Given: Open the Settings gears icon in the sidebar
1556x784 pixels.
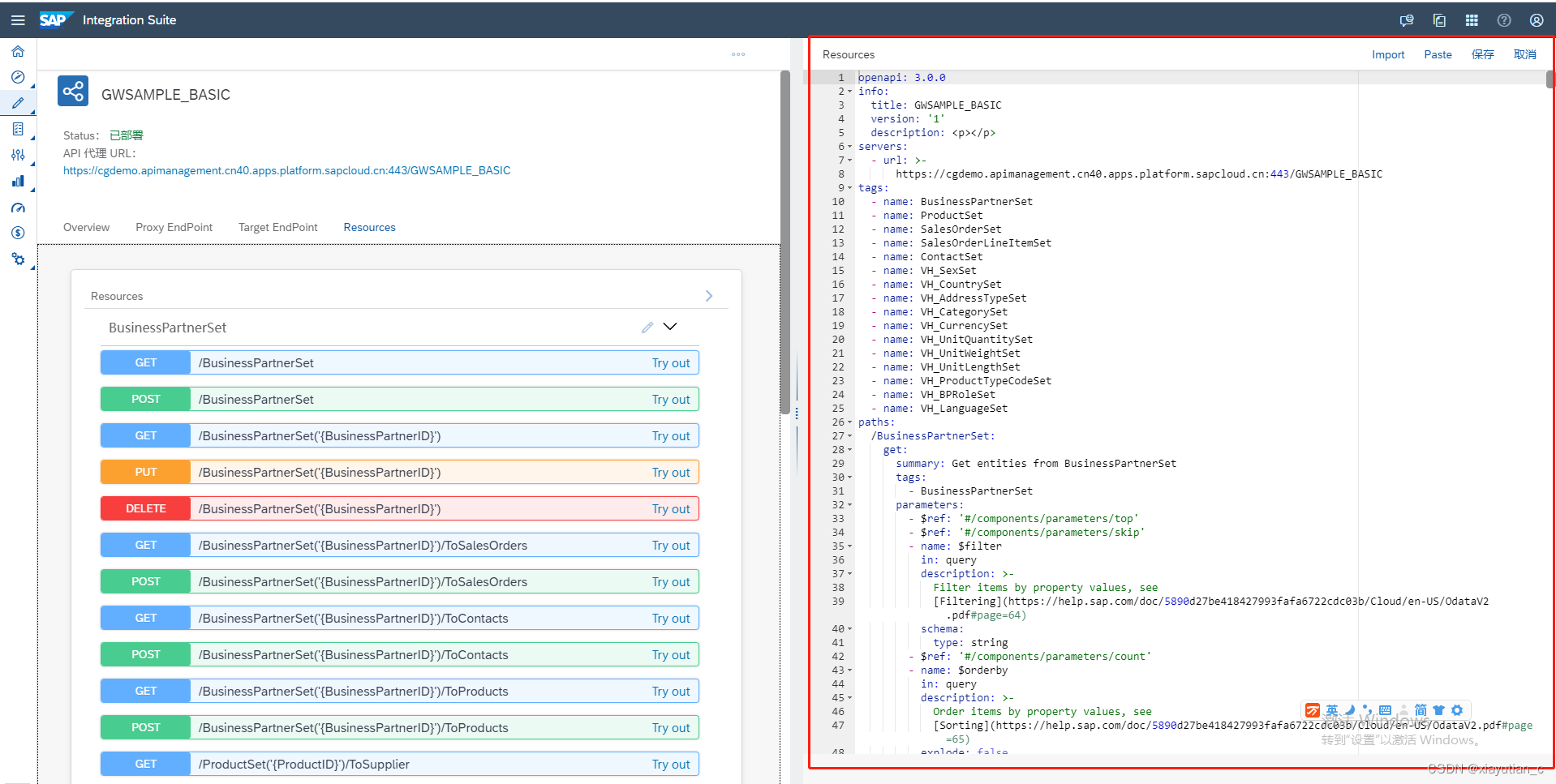Looking at the screenshot, I should coord(18,259).
